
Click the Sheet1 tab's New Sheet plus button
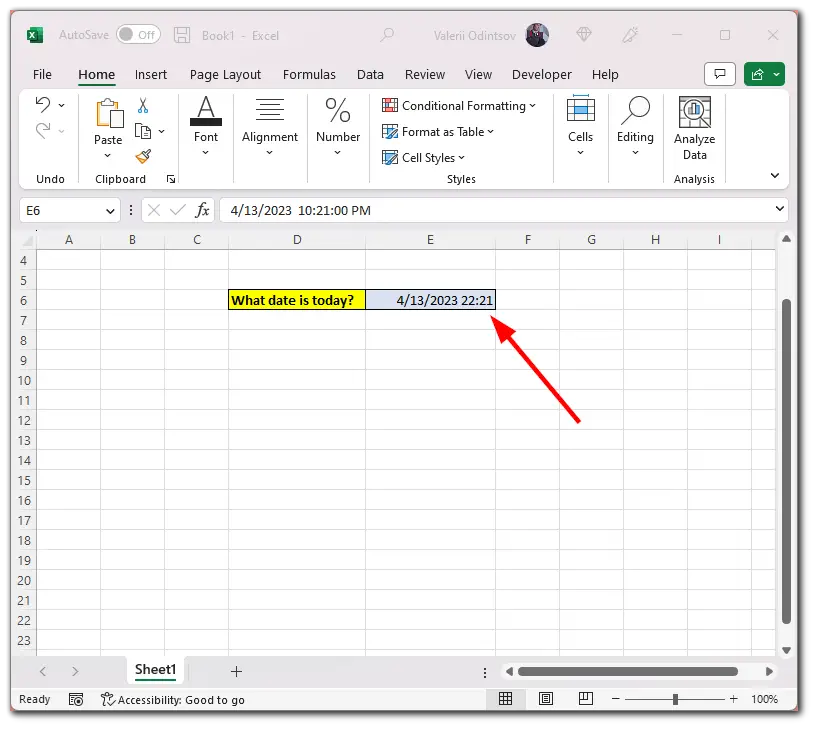(x=236, y=671)
